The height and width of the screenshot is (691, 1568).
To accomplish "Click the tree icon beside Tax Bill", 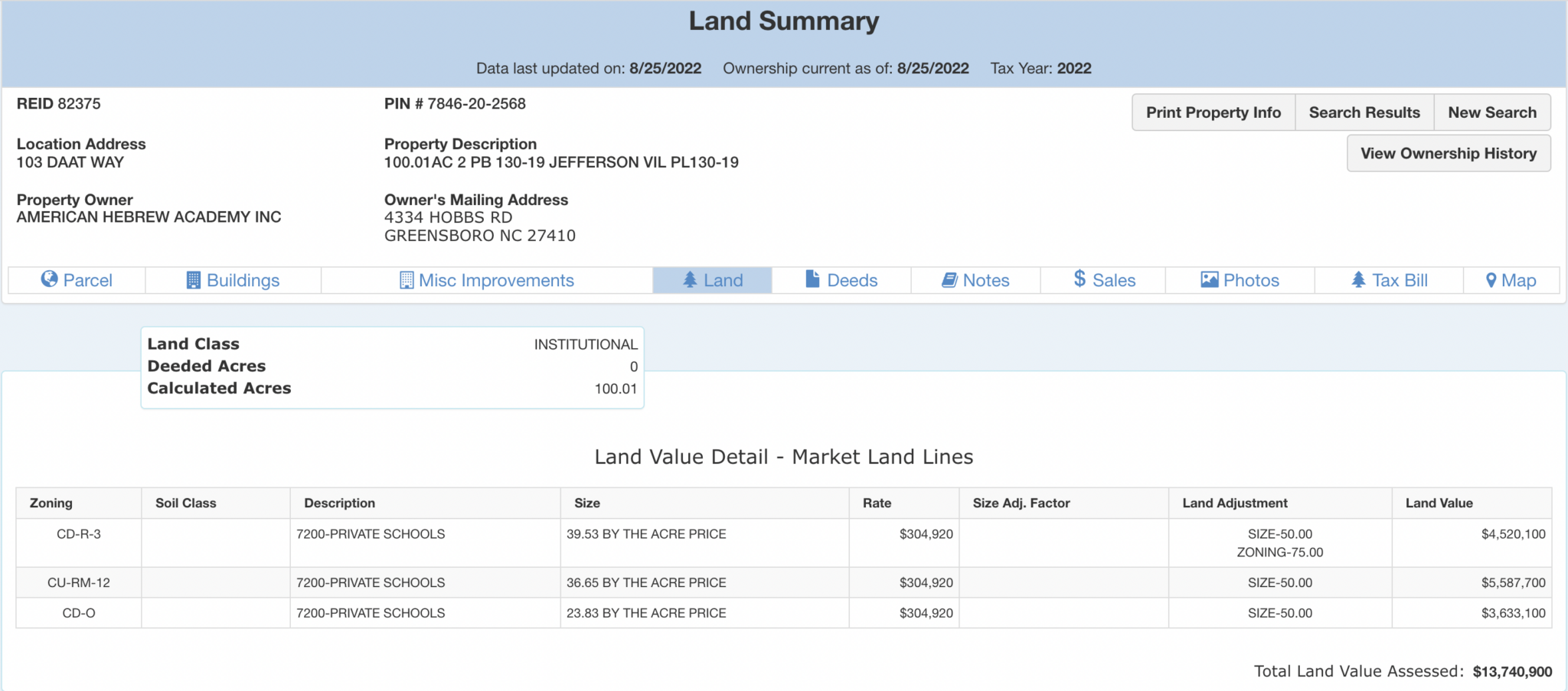I will pos(1358,280).
